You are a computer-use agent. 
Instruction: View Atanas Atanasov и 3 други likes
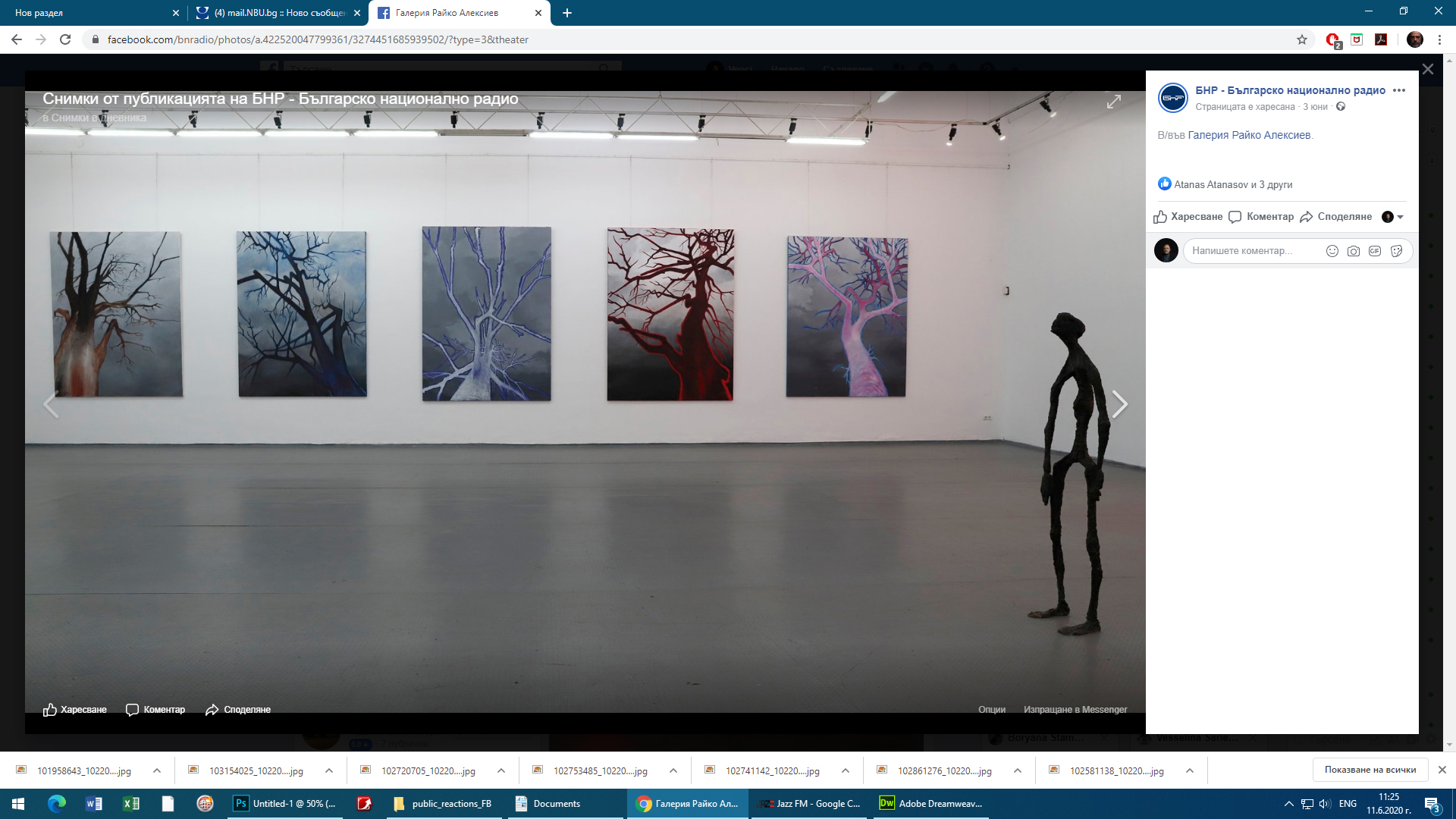click(x=1233, y=184)
